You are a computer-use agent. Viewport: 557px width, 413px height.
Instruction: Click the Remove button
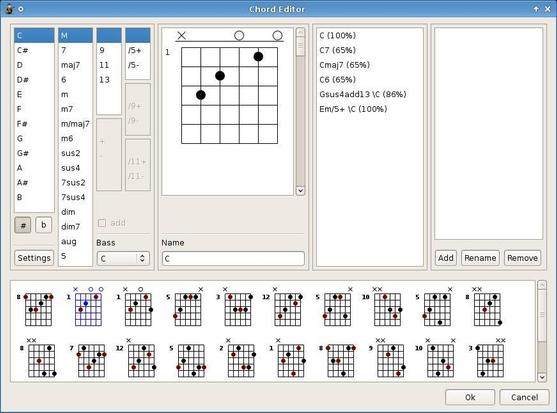pos(522,258)
